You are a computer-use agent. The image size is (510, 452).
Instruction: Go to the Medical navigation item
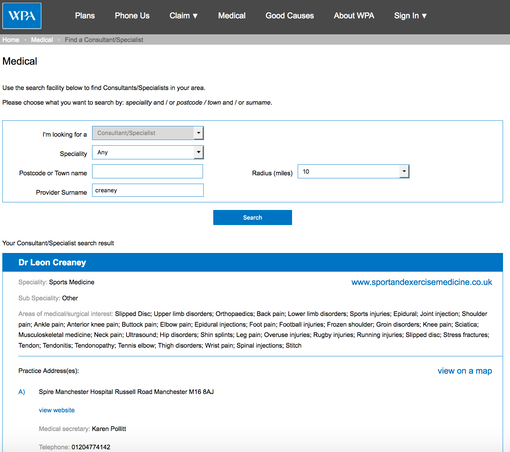(x=232, y=16)
